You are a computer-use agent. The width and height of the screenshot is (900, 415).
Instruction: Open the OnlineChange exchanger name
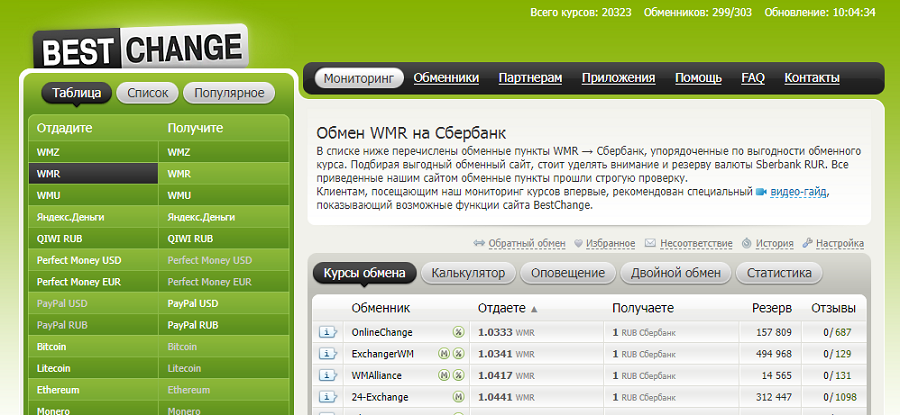point(382,332)
